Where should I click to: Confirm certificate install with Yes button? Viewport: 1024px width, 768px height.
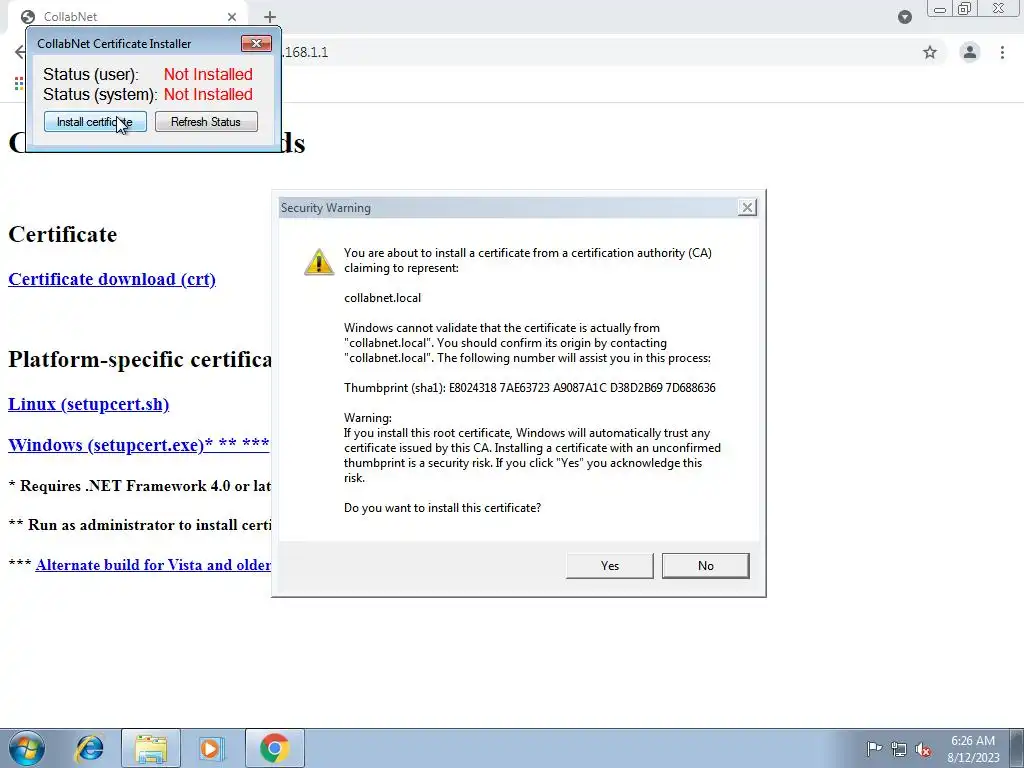click(x=609, y=566)
